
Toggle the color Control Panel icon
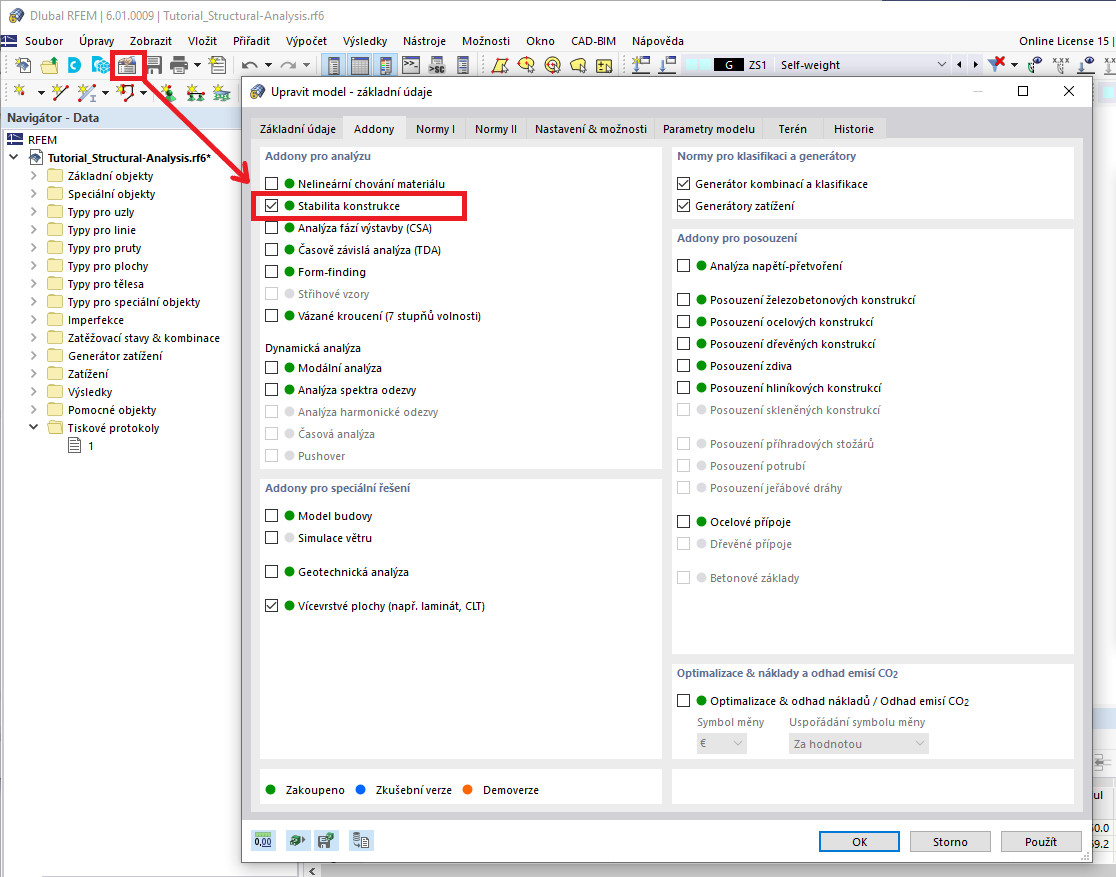(385, 65)
